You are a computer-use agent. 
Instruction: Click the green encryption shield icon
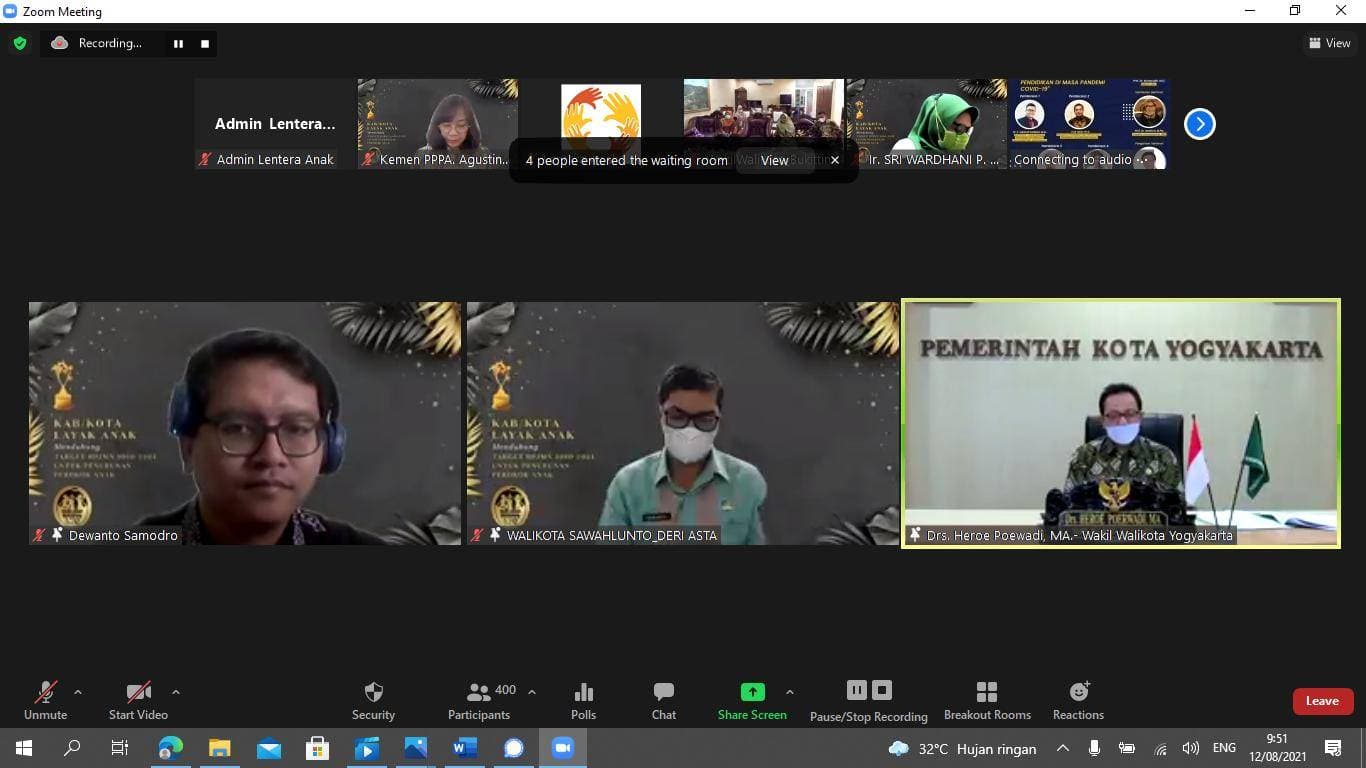point(19,43)
